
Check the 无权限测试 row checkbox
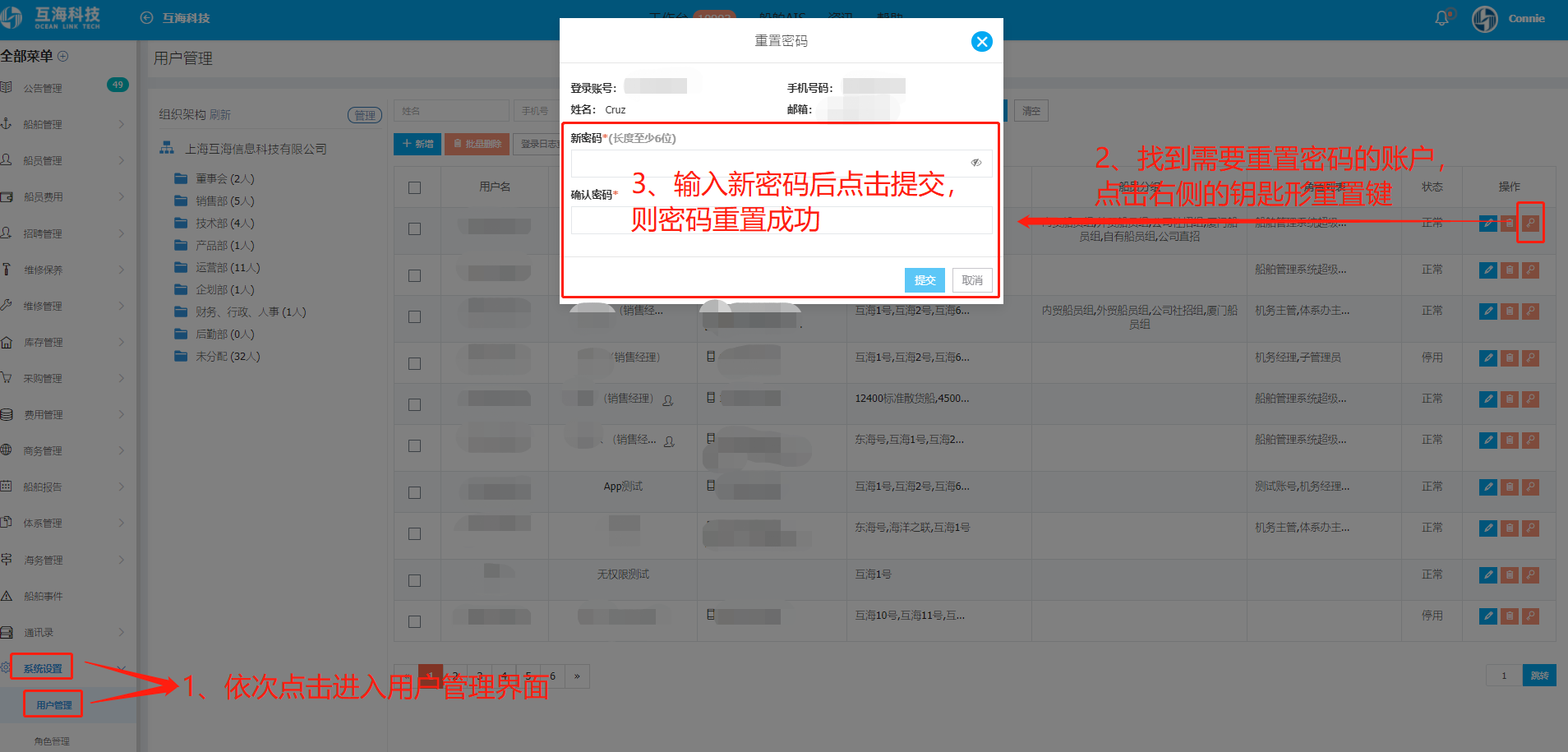pos(415,580)
